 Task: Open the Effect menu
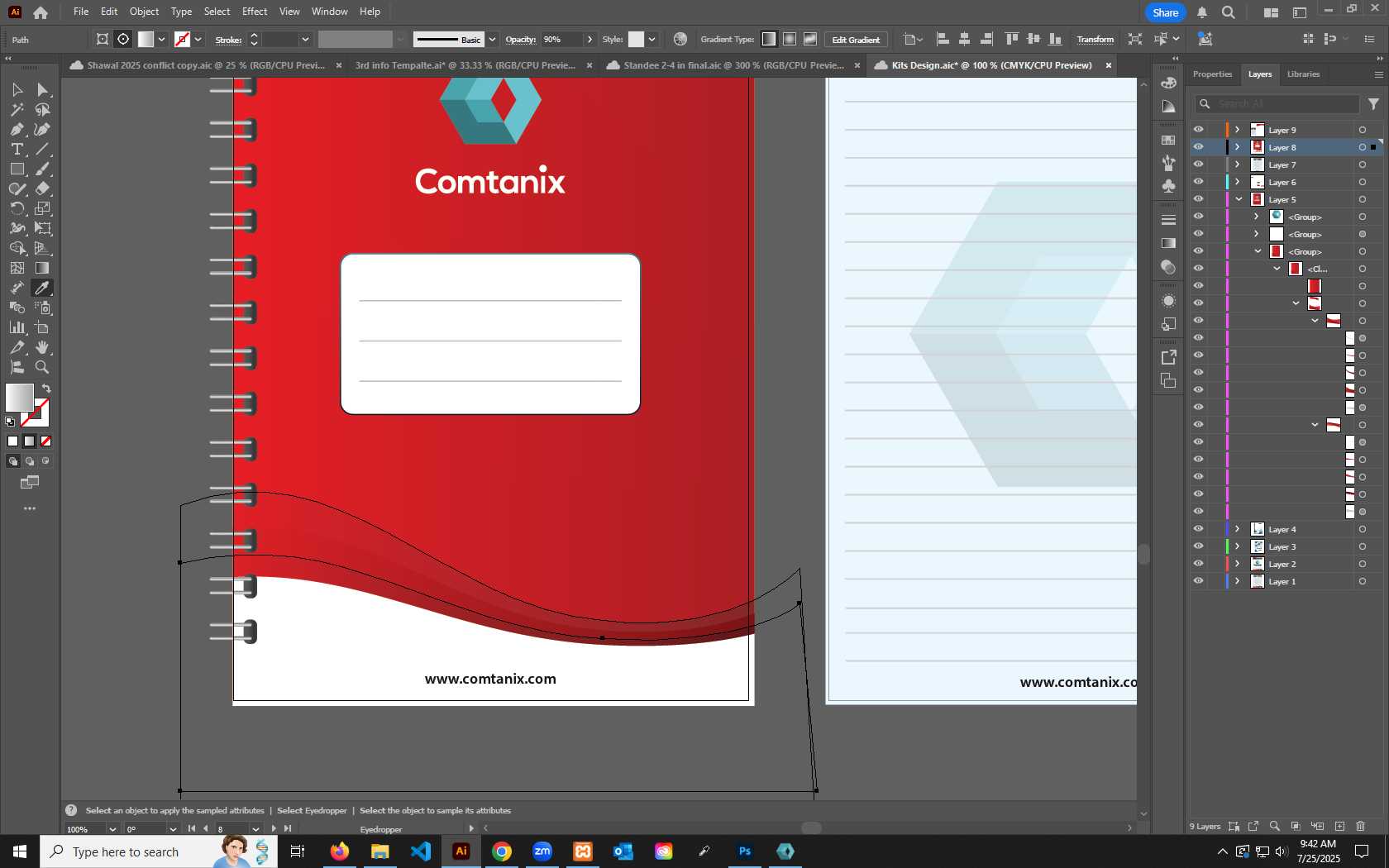coord(255,12)
